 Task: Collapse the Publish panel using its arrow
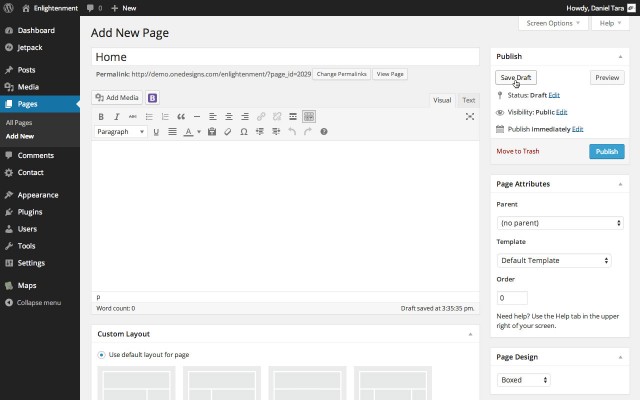[x=620, y=57]
